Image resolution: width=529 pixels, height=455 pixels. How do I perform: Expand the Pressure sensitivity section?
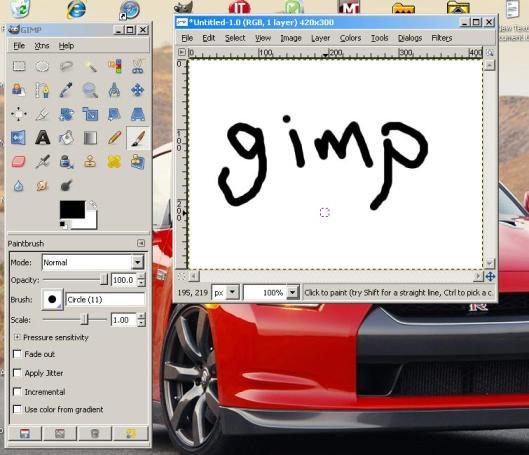(17, 337)
